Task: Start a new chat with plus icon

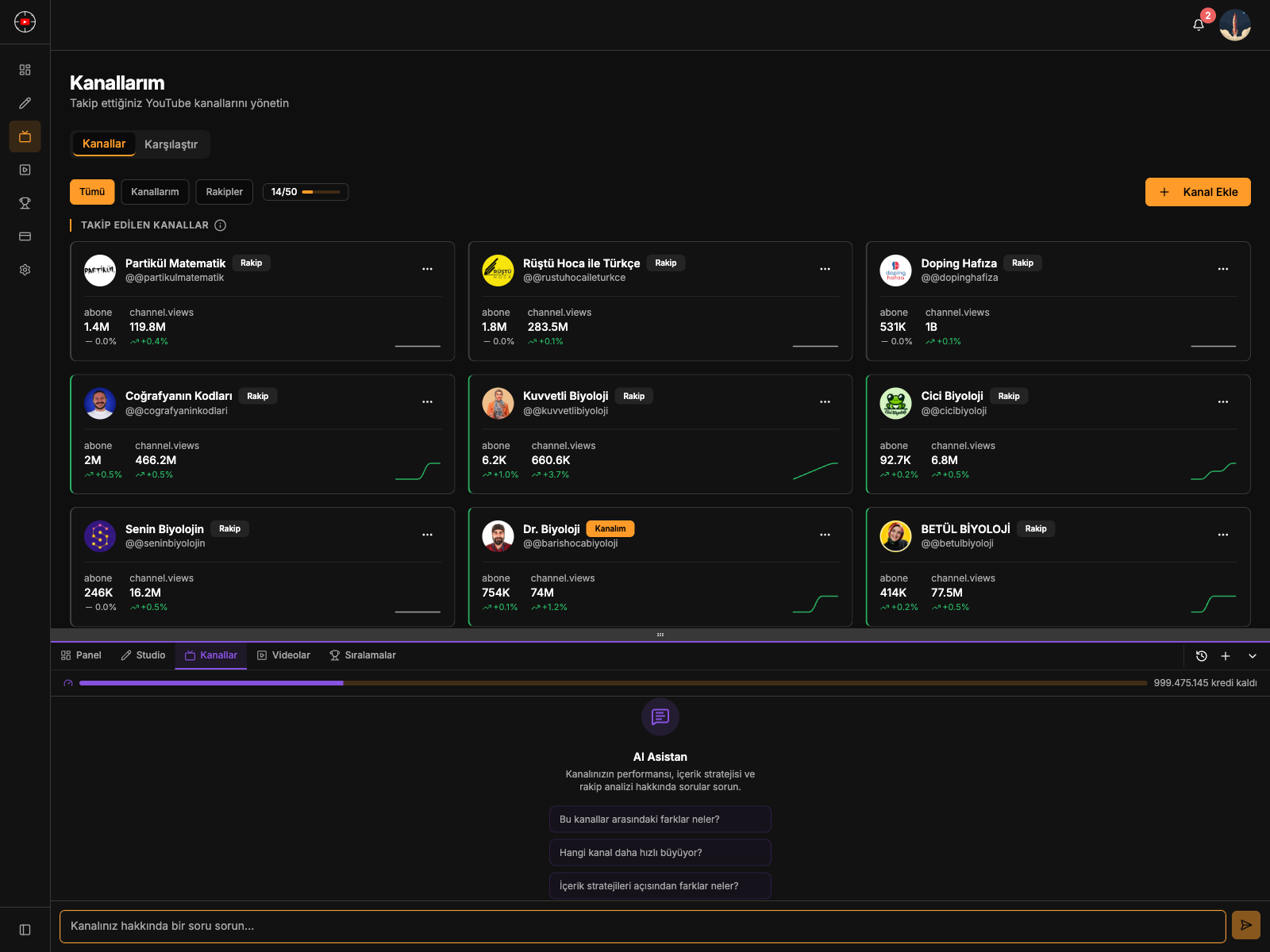Action: click(1226, 656)
